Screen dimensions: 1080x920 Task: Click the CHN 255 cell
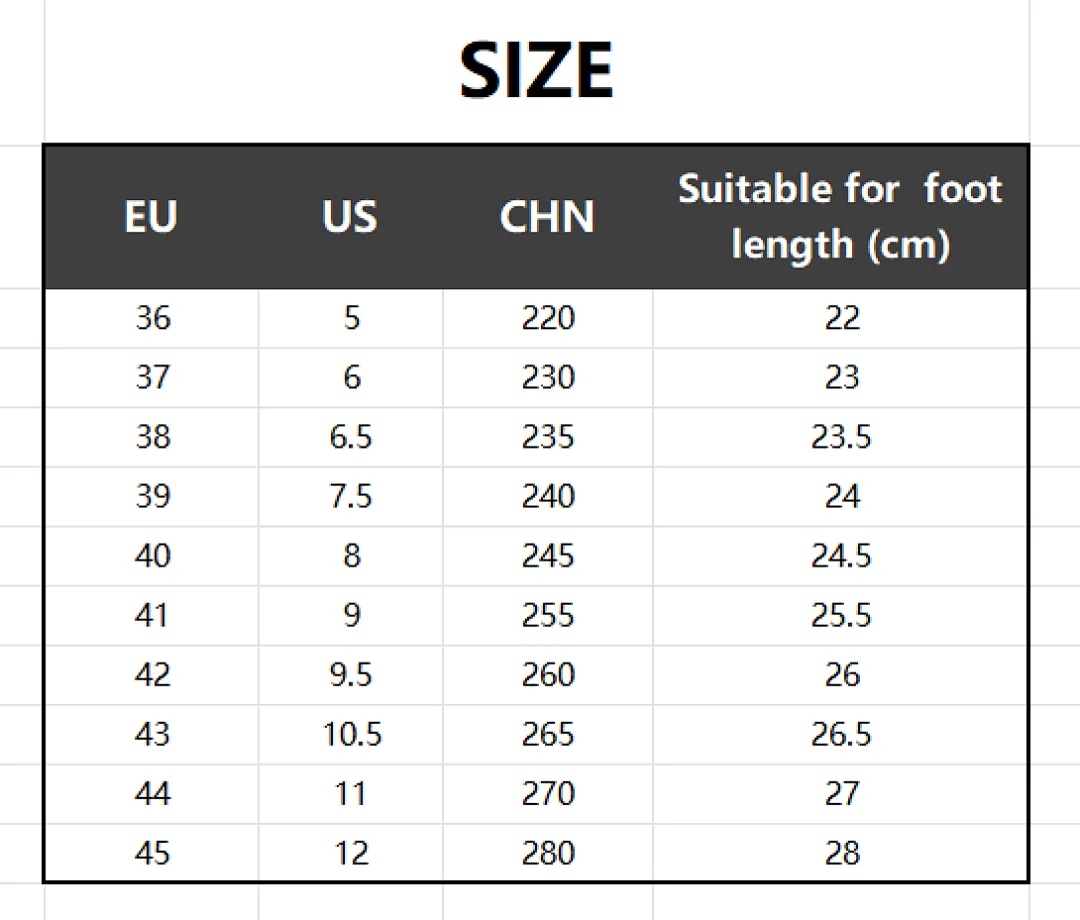pos(548,616)
